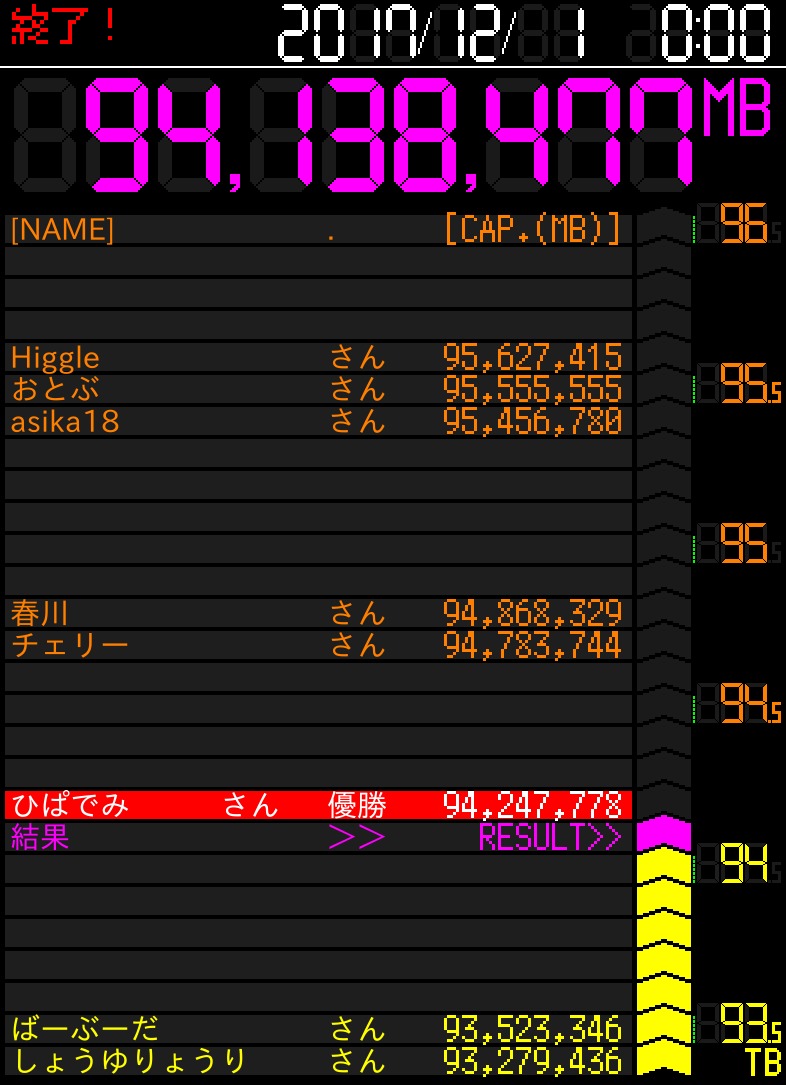Select the おとぶ entry with 95,555,555
The height and width of the screenshot is (1085, 786).
point(318,389)
